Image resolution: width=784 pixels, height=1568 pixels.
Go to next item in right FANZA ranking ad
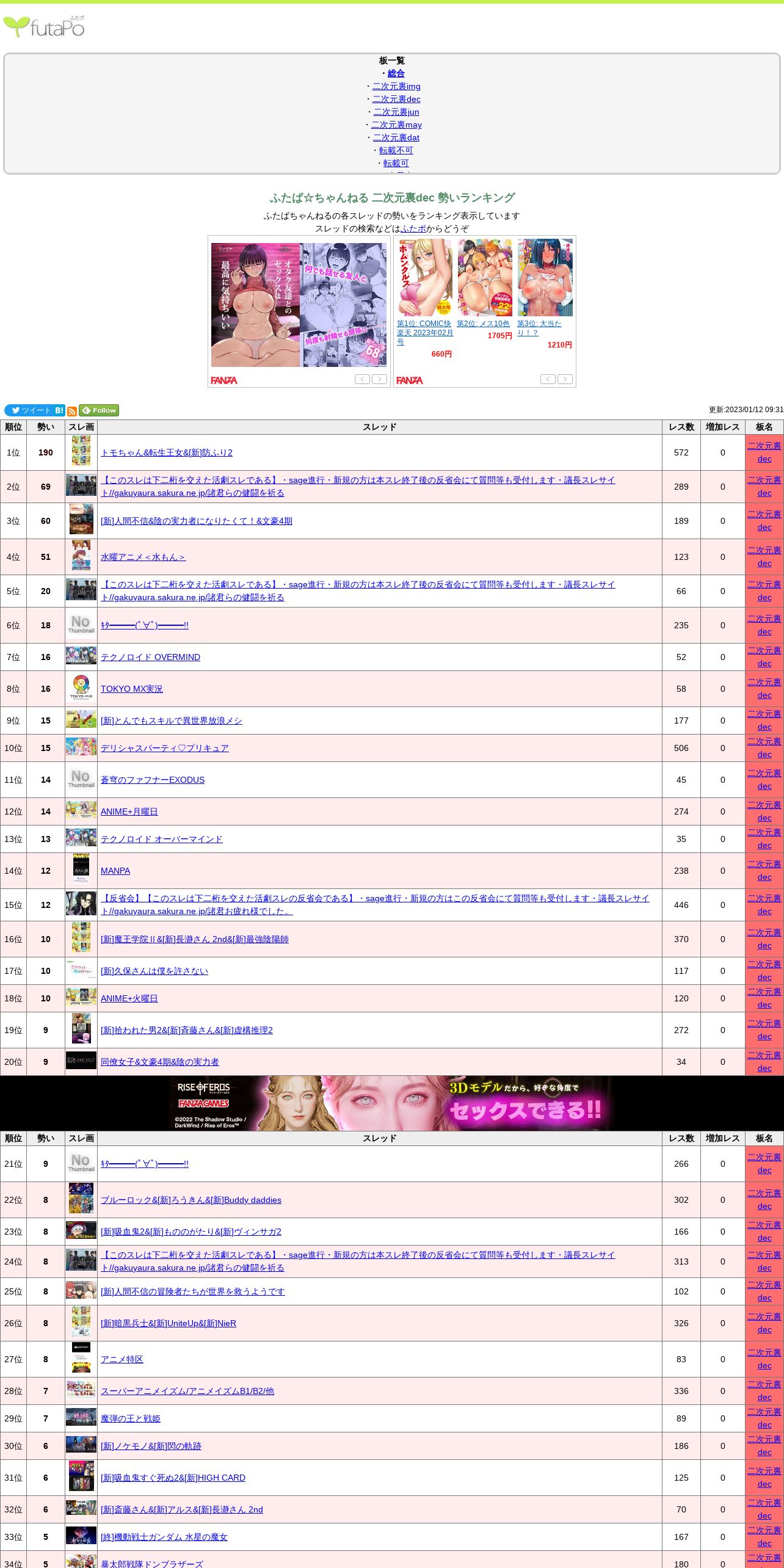coord(565,379)
